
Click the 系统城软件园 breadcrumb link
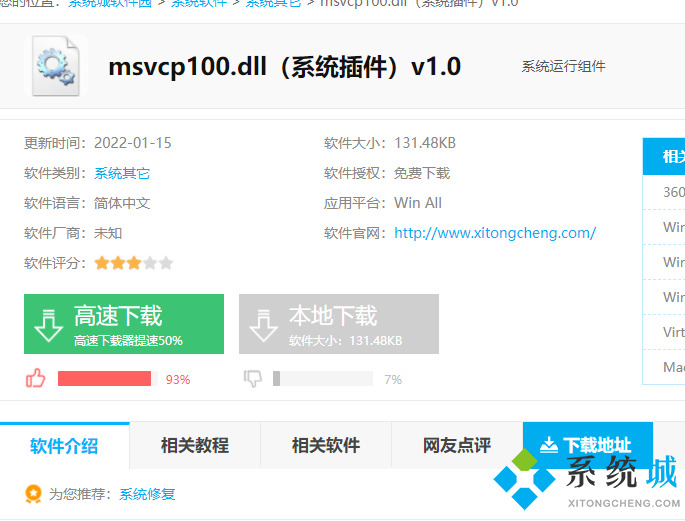[110, 3]
